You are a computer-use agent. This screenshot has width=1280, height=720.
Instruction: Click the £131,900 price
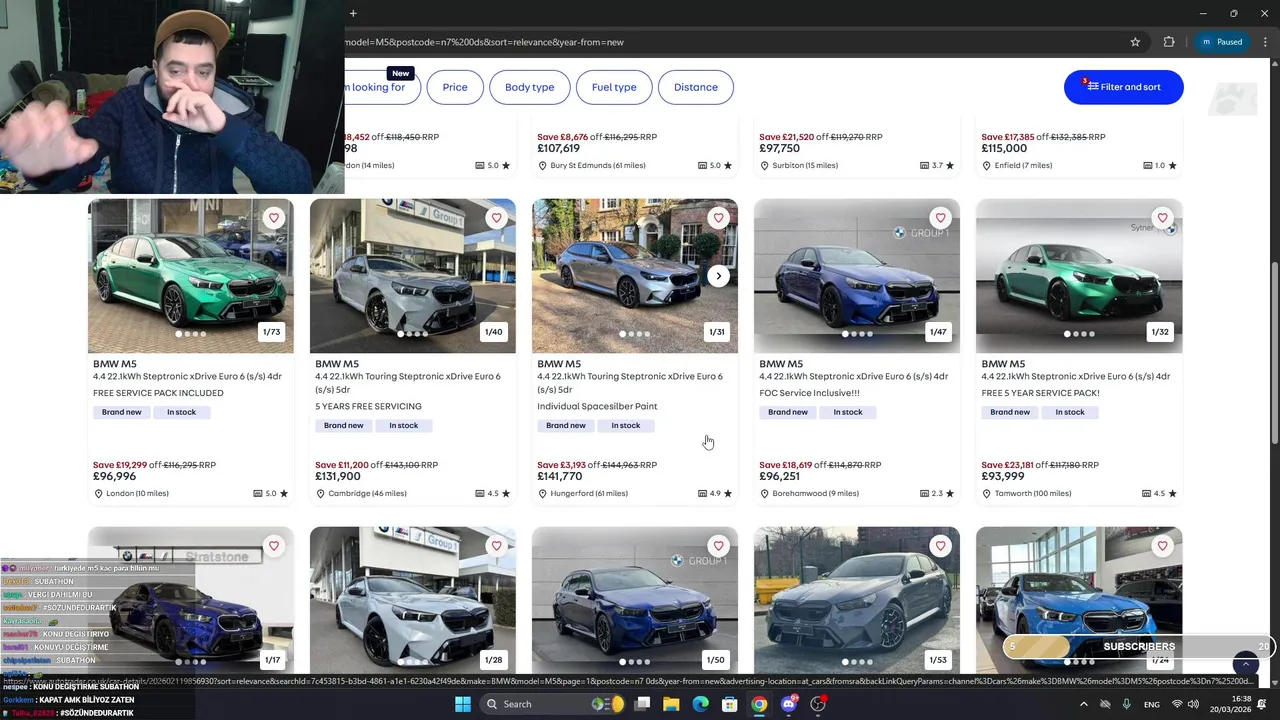click(x=338, y=477)
